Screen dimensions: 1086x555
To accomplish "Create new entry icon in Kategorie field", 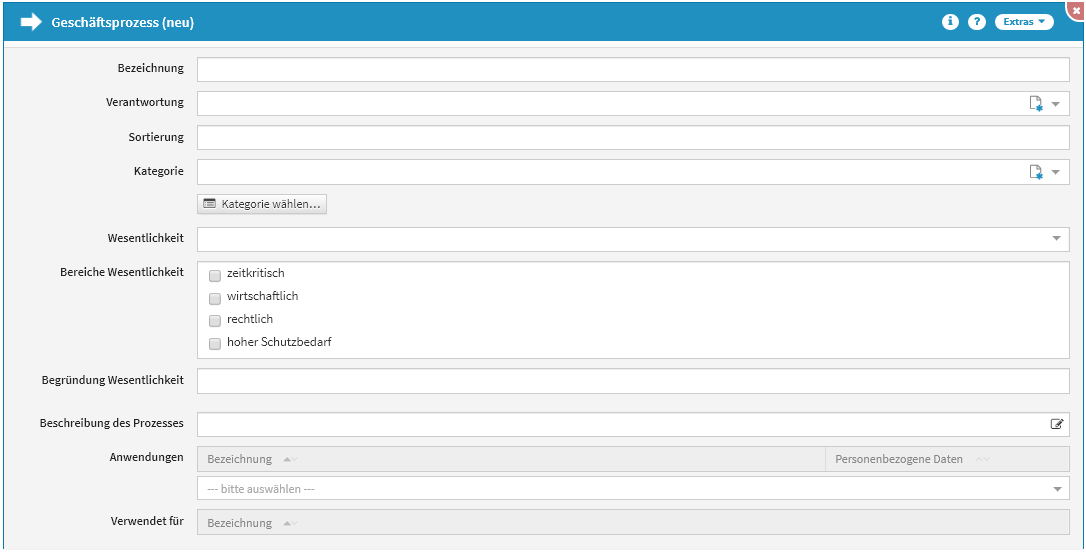I will tap(1035, 172).
